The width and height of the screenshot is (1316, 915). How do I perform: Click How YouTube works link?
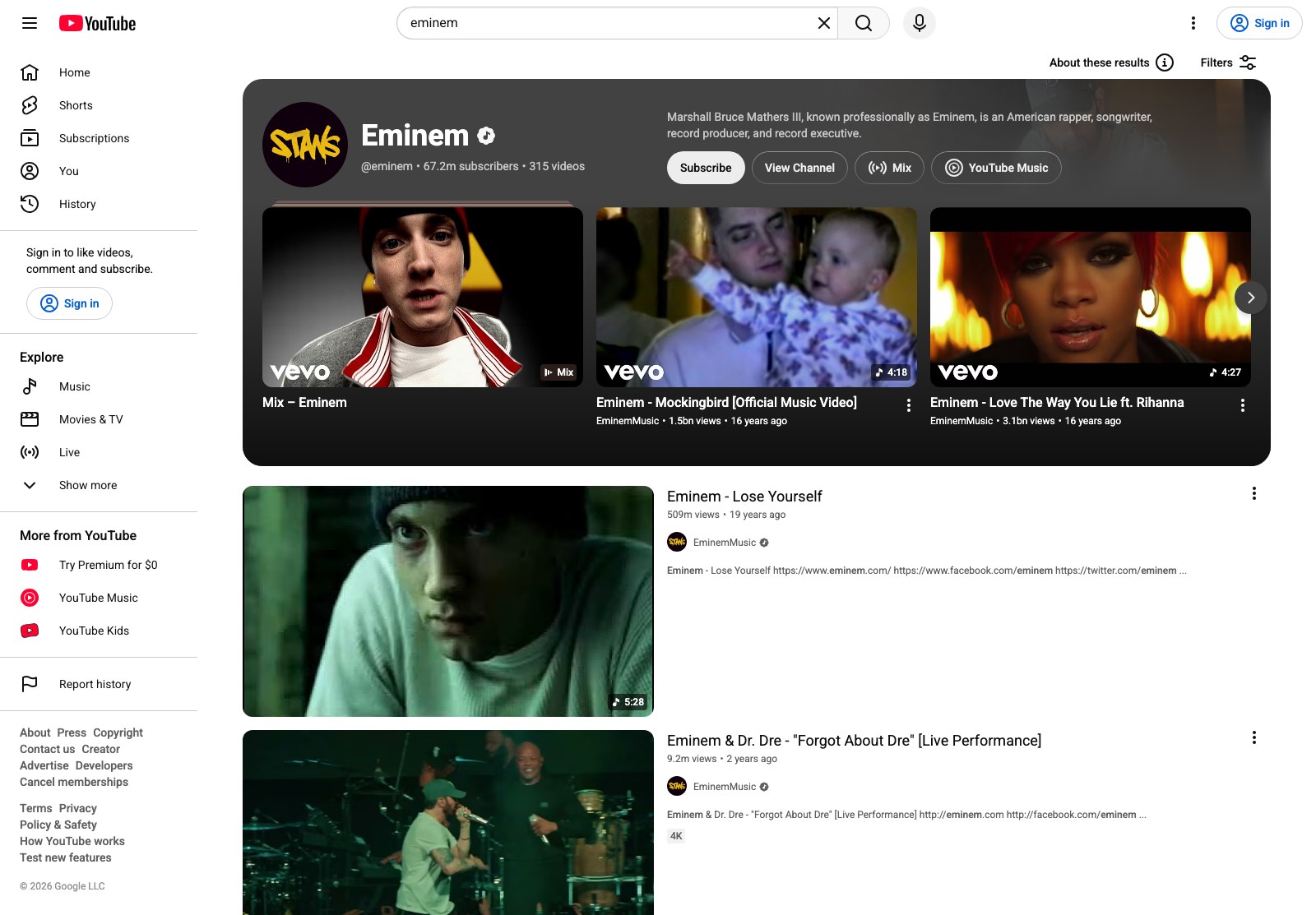pyautogui.click(x=72, y=841)
